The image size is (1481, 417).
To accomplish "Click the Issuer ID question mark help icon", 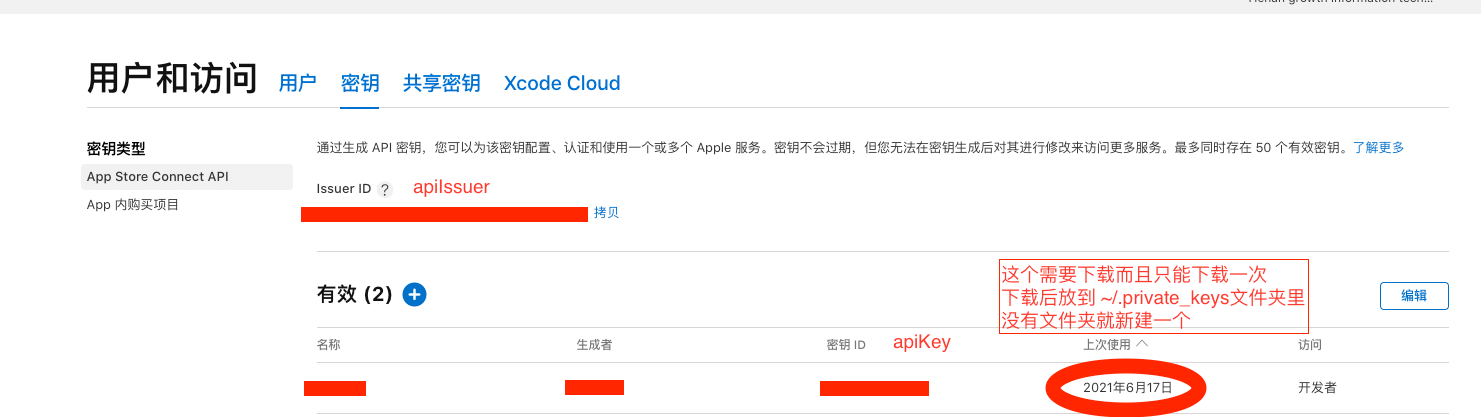I will [x=385, y=189].
